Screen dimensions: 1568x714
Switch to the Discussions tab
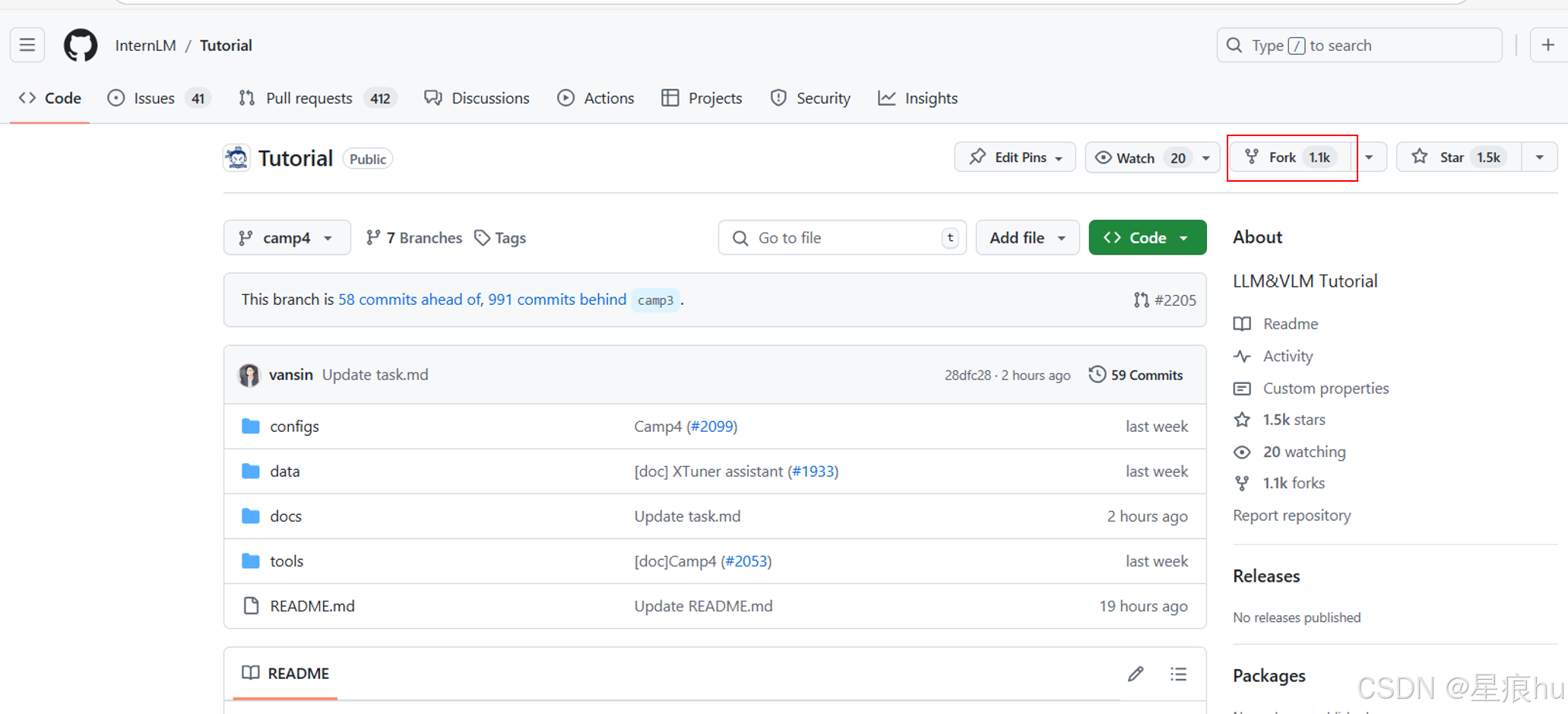click(x=477, y=98)
